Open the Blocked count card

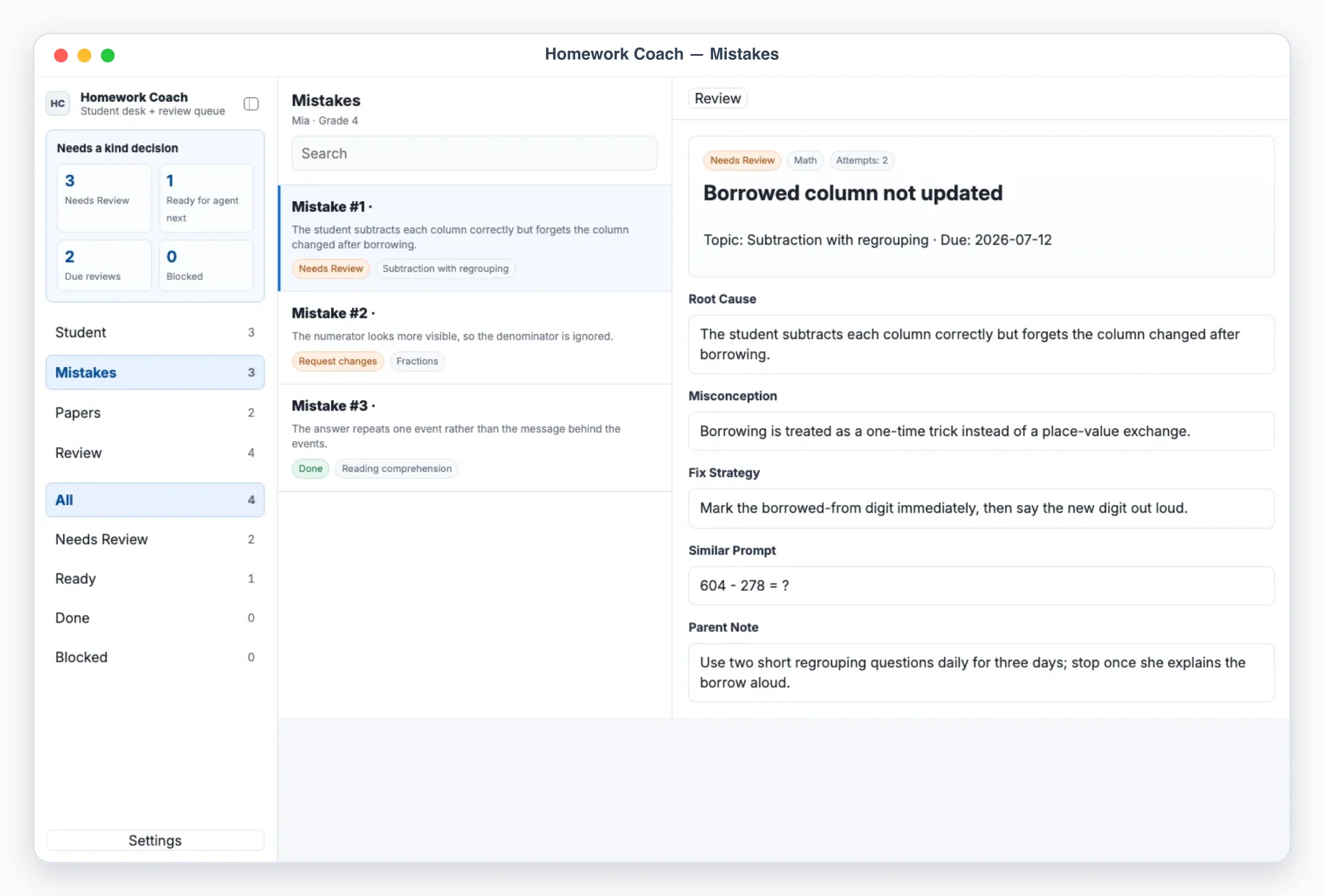[206, 265]
